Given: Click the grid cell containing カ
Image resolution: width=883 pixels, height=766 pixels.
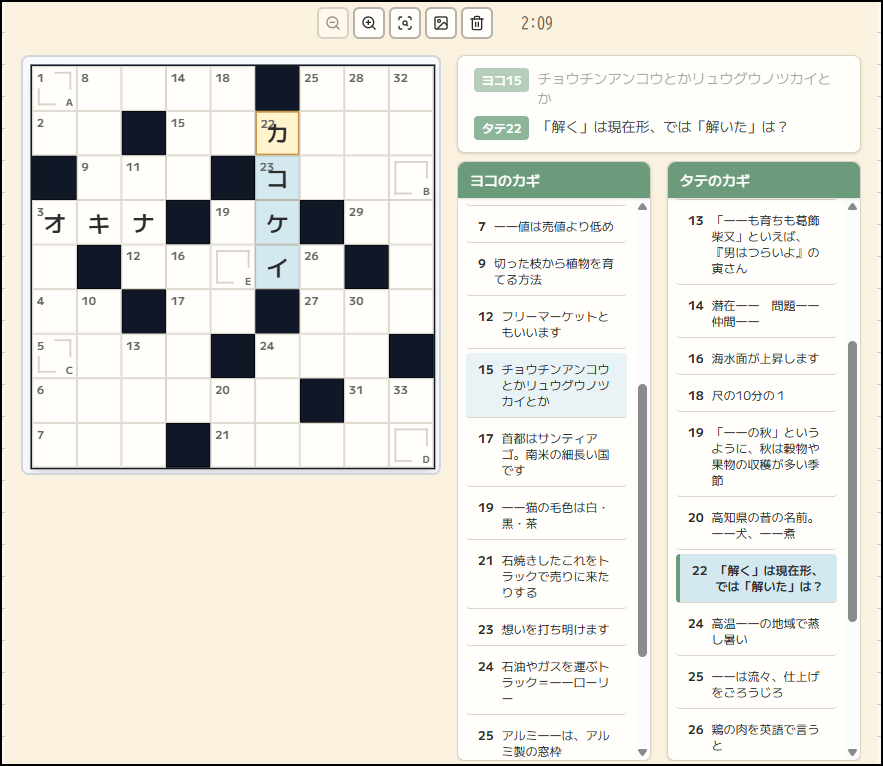Looking at the screenshot, I should (277, 132).
